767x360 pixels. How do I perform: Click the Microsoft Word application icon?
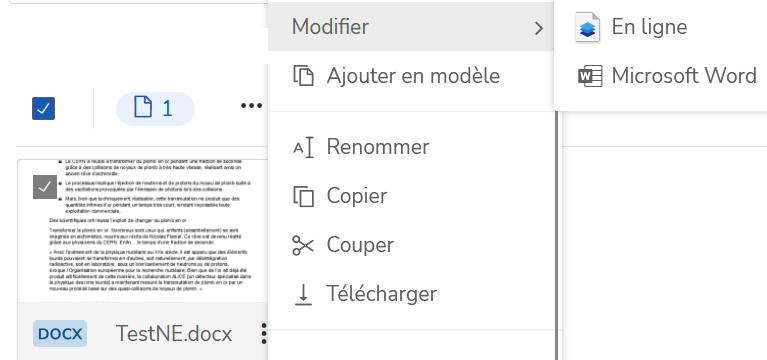point(590,76)
